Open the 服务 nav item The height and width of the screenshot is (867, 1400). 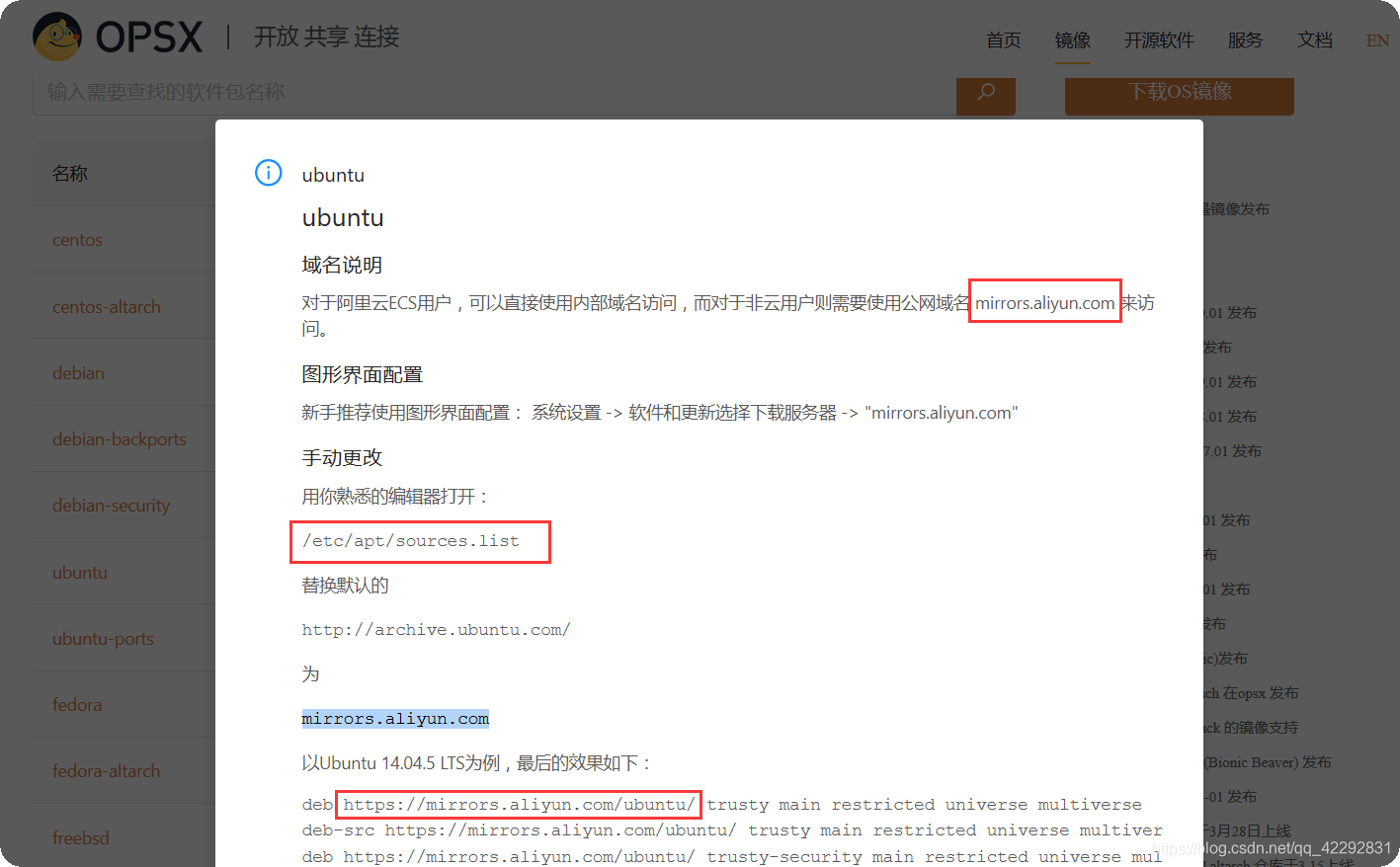pyautogui.click(x=1245, y=40)
